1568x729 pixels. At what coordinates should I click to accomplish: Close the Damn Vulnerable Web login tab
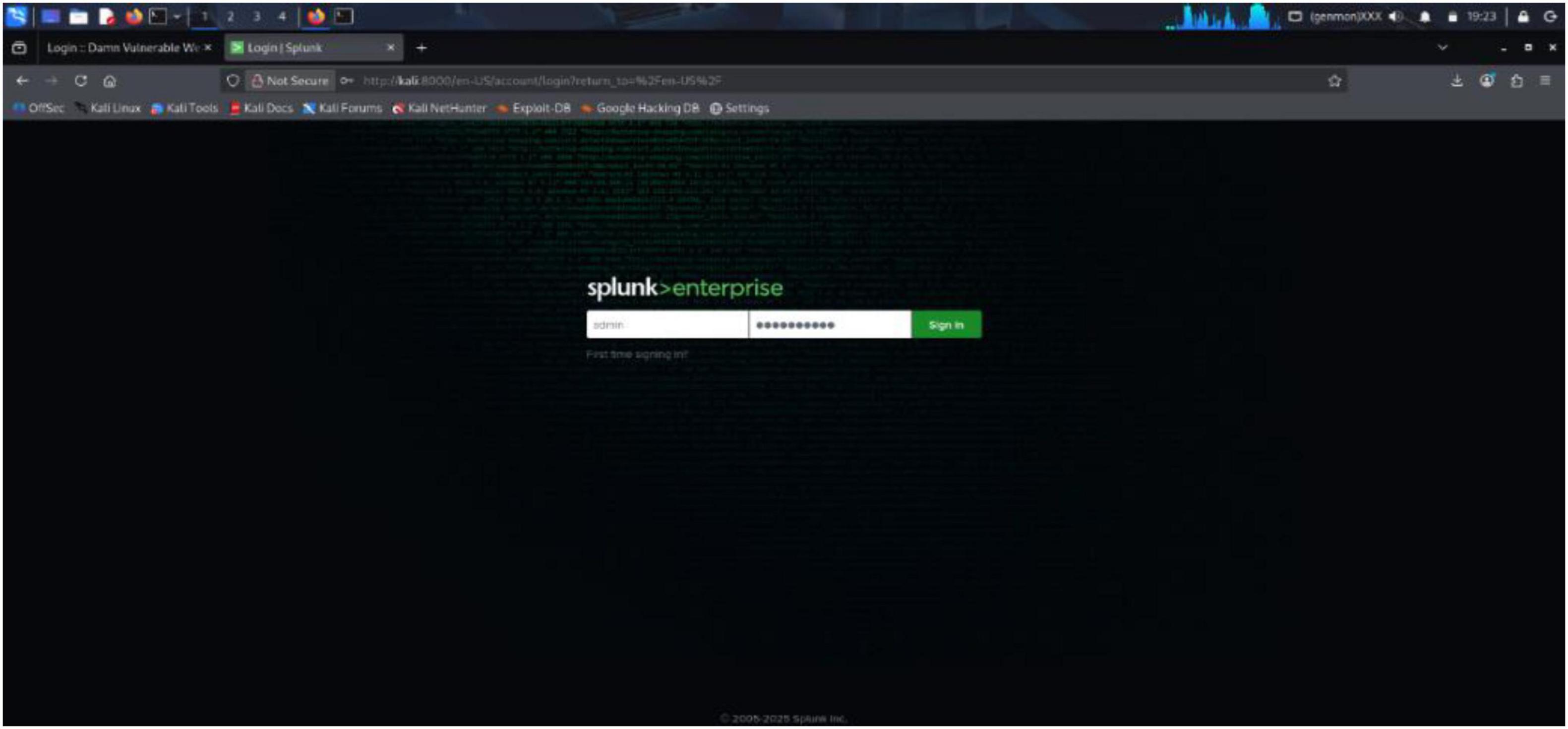(208, 47)
